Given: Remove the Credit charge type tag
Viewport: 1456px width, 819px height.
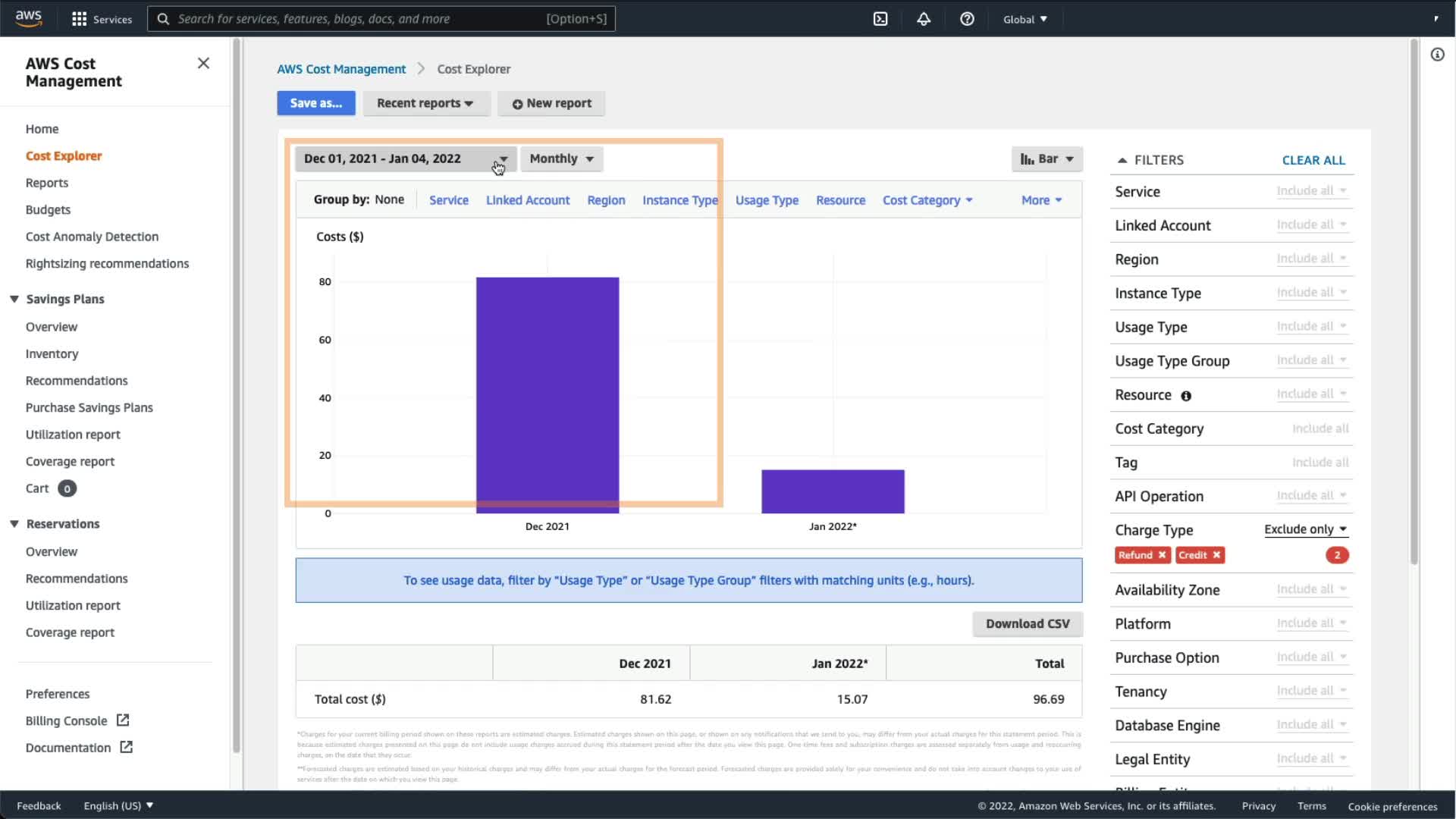Looking at the screenshot, I should pyautogui.click(x=1216, y=555).
